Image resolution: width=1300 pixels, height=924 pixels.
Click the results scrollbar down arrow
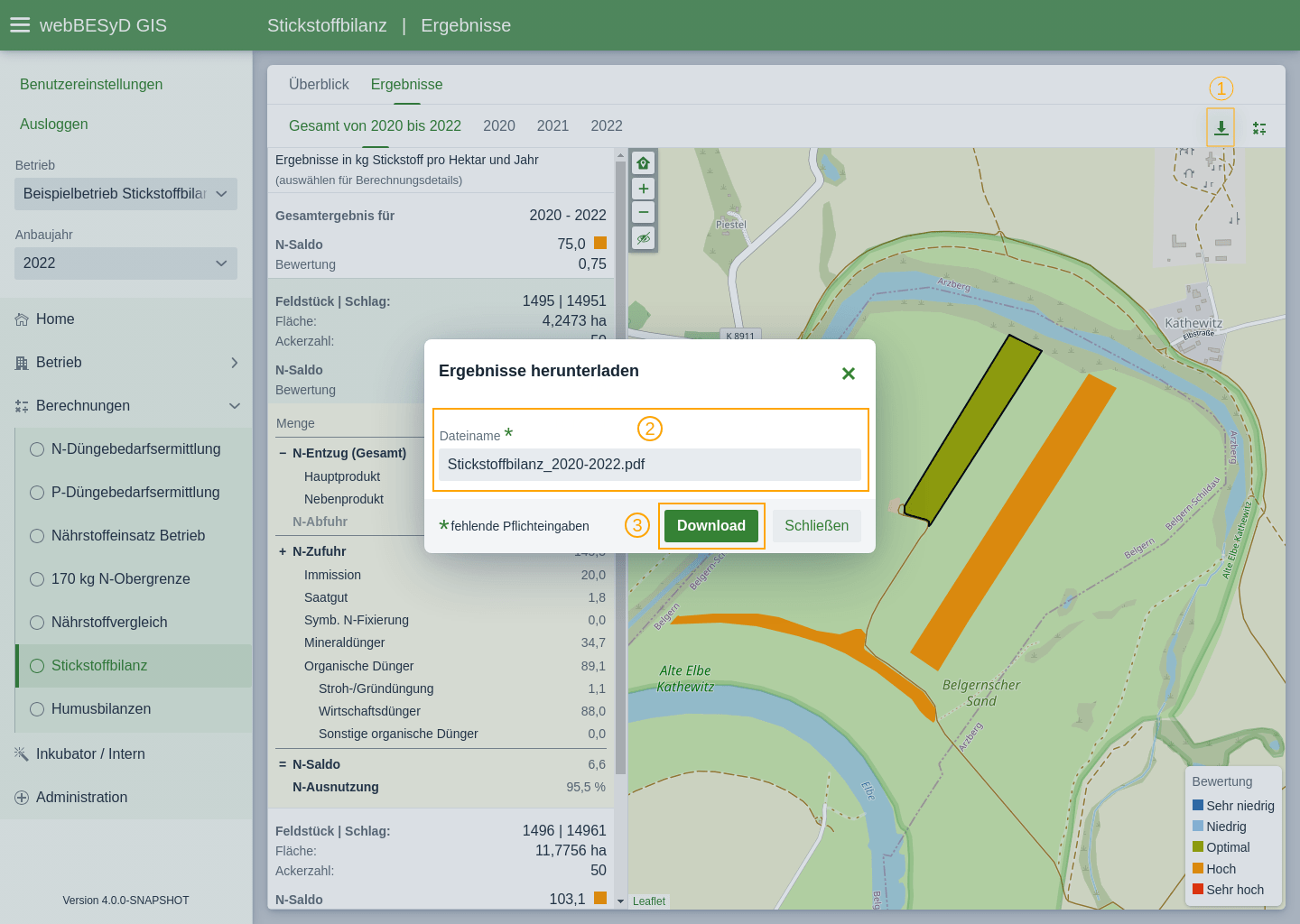620,901
